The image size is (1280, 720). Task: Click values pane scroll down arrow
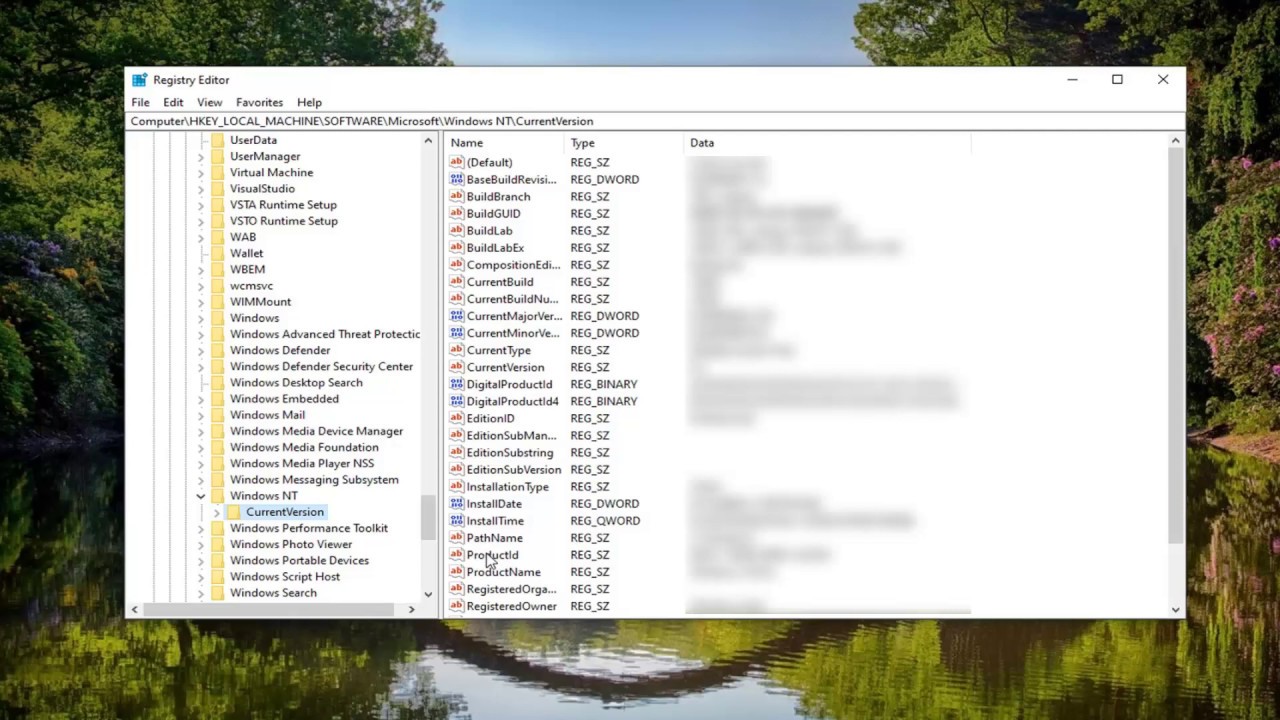(1175, 609)
